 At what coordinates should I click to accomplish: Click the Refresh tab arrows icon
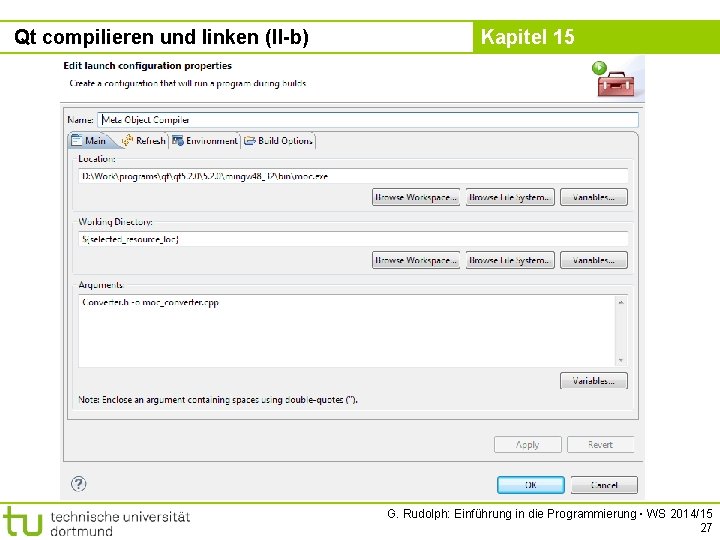[127, 140]
